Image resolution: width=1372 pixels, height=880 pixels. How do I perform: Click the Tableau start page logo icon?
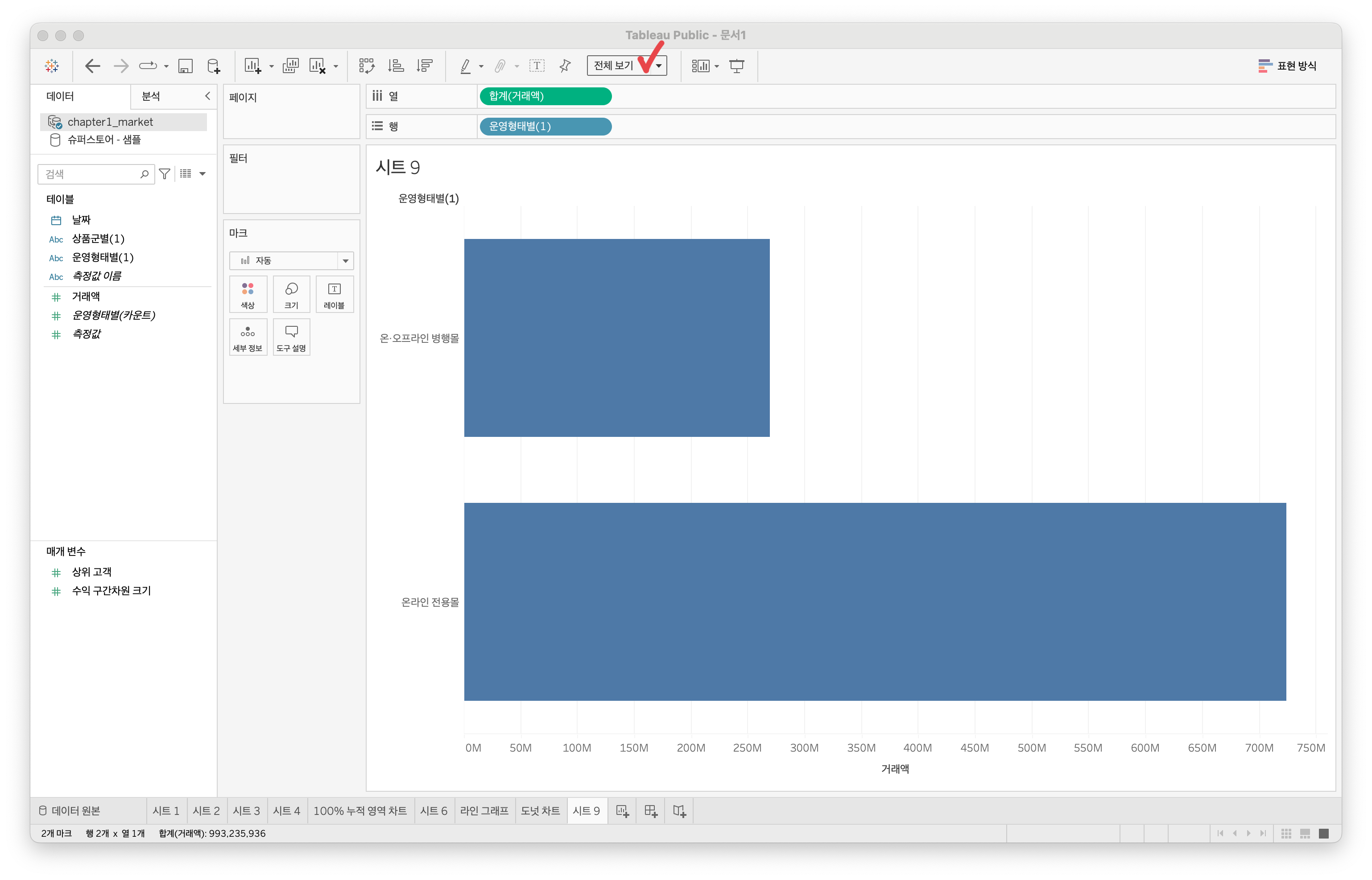pos(52,66)
